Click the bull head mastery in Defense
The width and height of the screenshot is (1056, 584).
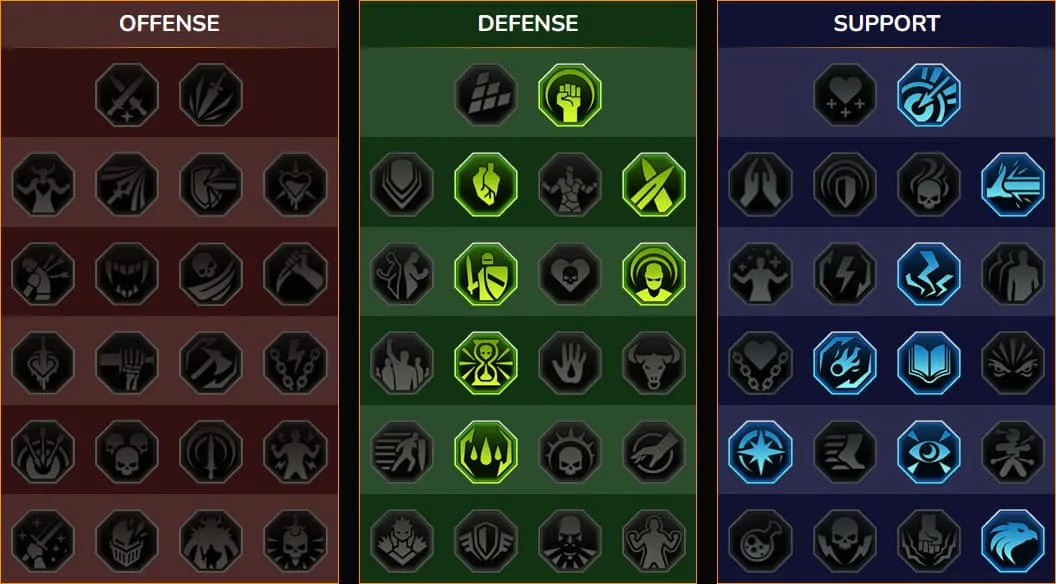[x=654, y=363]
